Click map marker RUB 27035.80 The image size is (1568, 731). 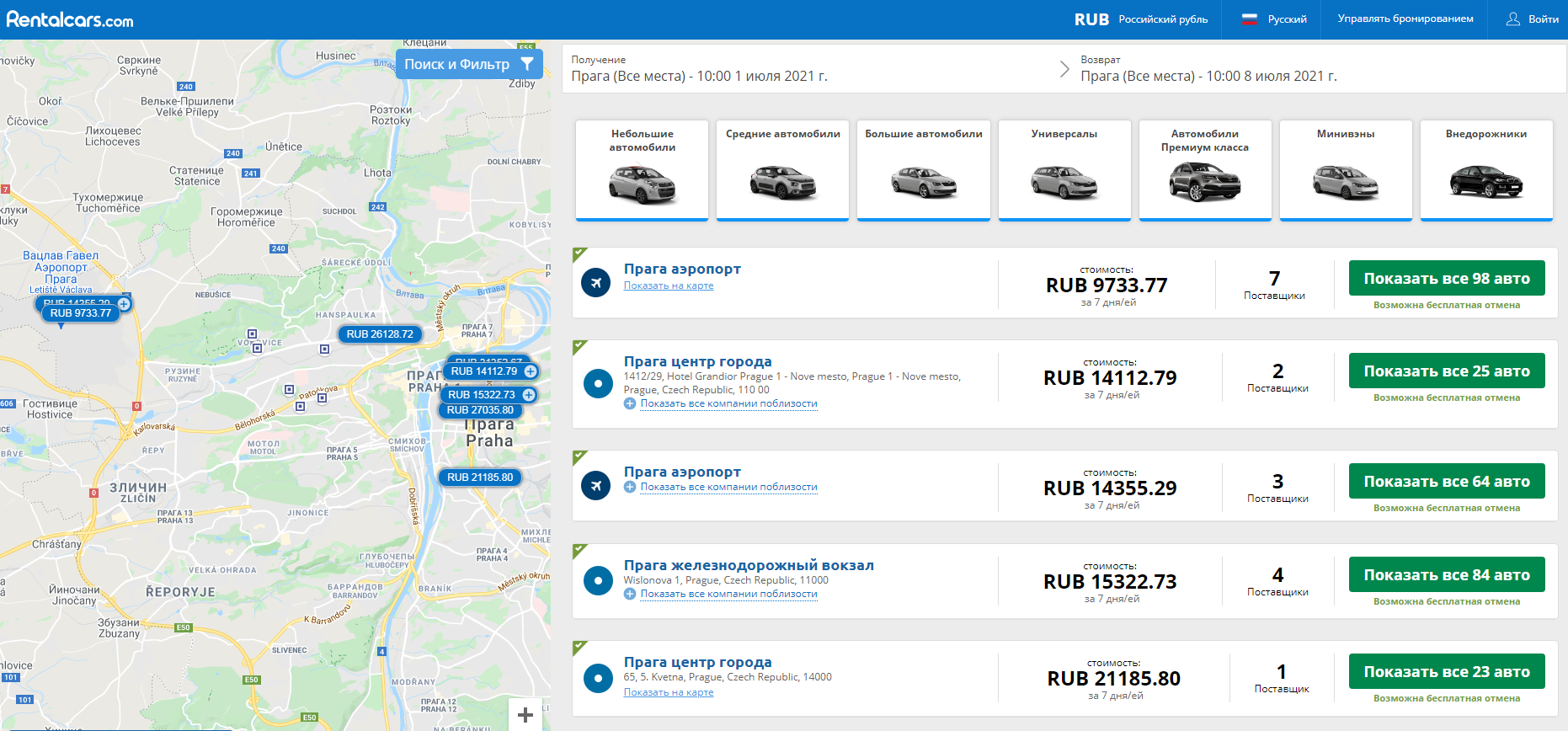point(480,410)
